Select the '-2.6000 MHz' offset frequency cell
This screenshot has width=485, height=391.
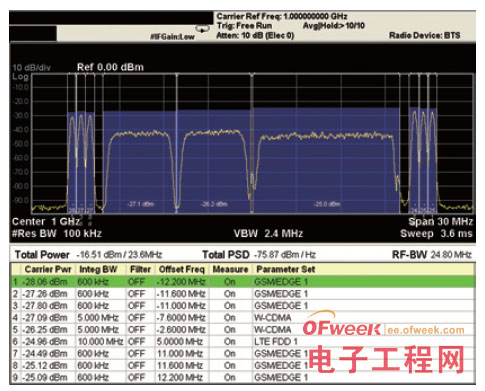pos(181,330)
